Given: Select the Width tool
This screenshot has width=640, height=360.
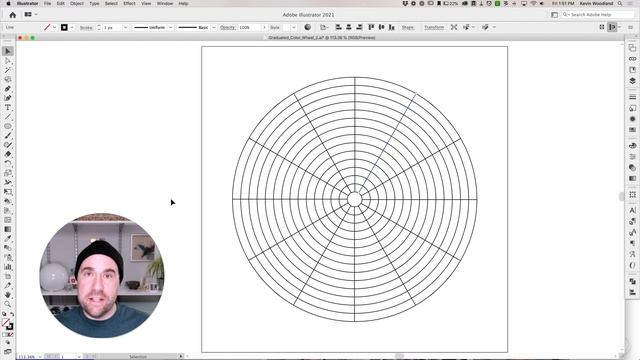Looking at the screenshot, I should click(x=8, y=182).
